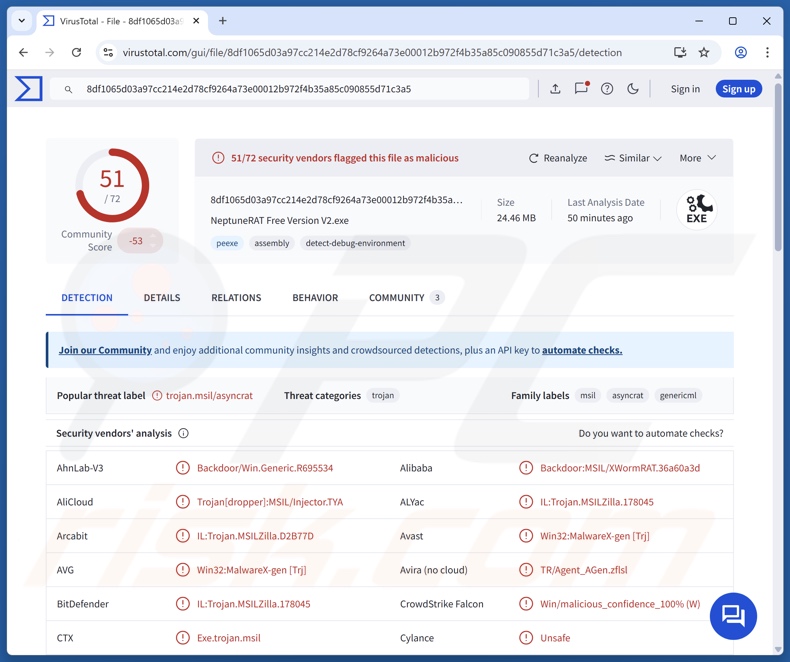Click the install app icon in address bar
Screen dimensions: 790x662
pos(680,52)
